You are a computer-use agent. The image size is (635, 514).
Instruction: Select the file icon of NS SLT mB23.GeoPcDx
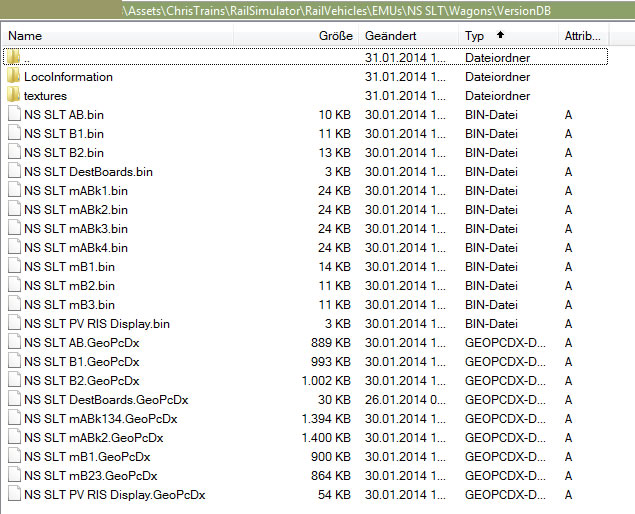[14, 476]
